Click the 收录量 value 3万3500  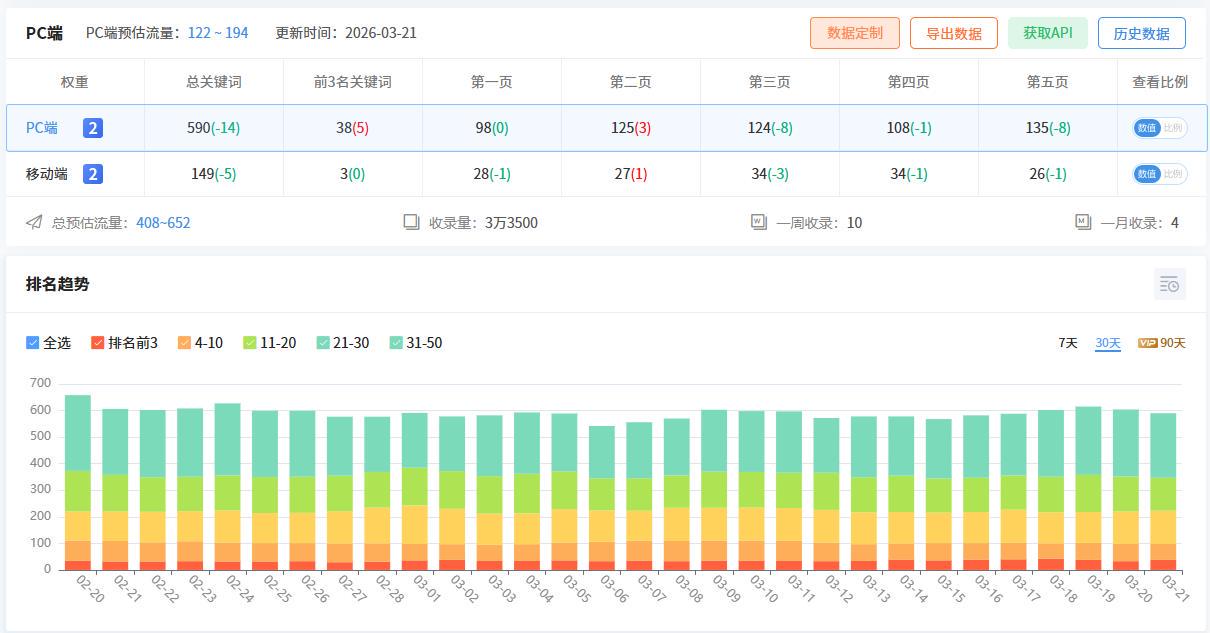(x=512, y=223)
